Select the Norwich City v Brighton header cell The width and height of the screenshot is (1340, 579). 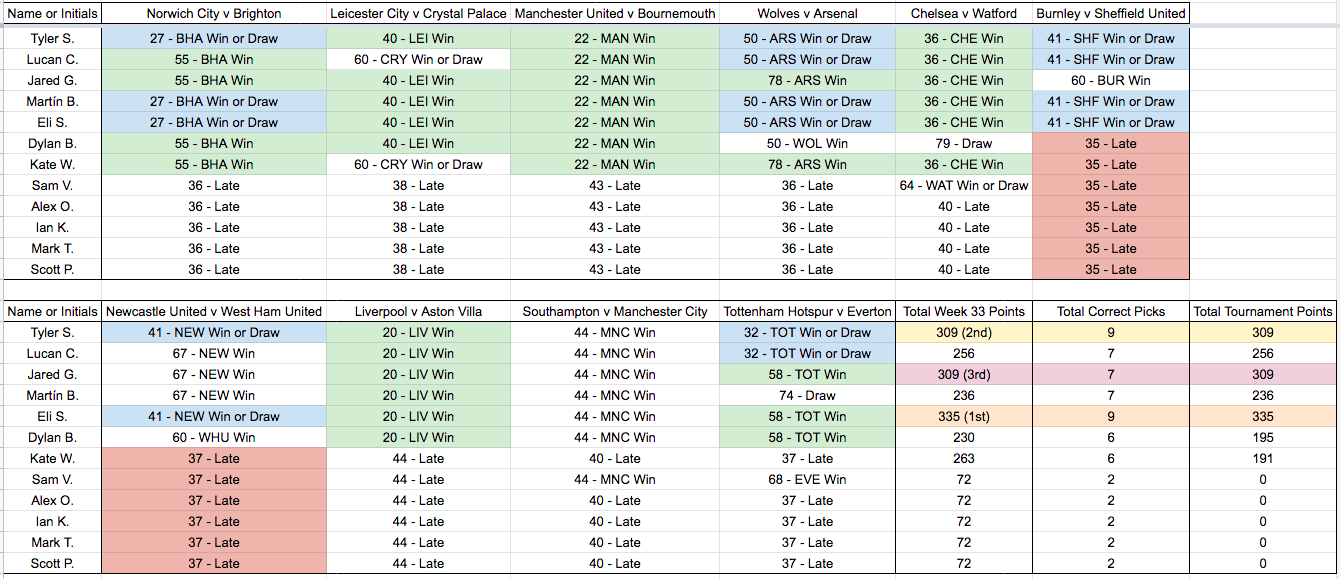[x=214, y=13]
